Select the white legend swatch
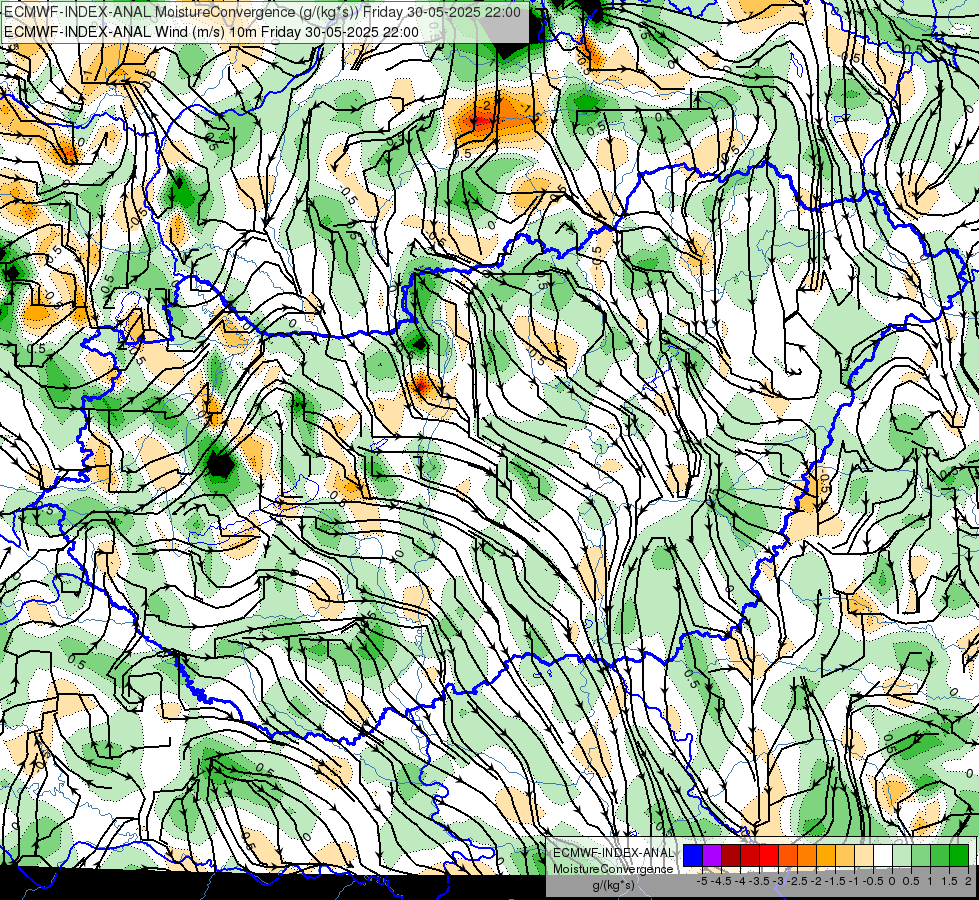979x900 pixels. point(883,855)
